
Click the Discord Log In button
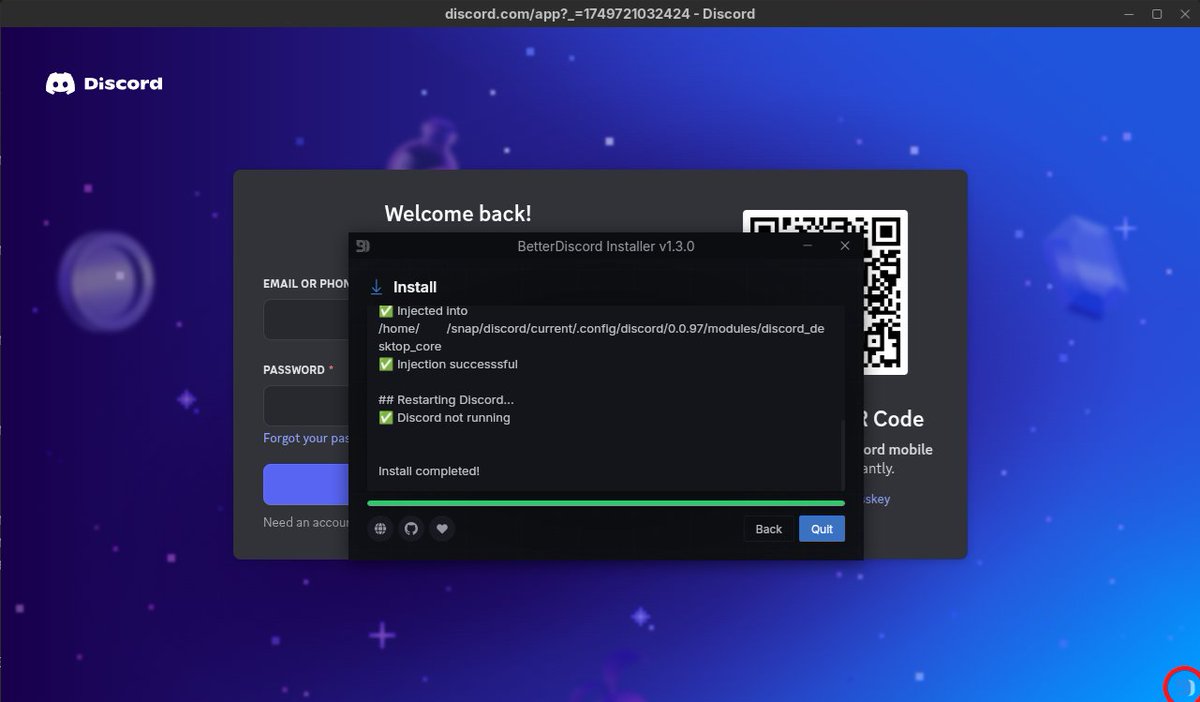click(x=306, y=484)
